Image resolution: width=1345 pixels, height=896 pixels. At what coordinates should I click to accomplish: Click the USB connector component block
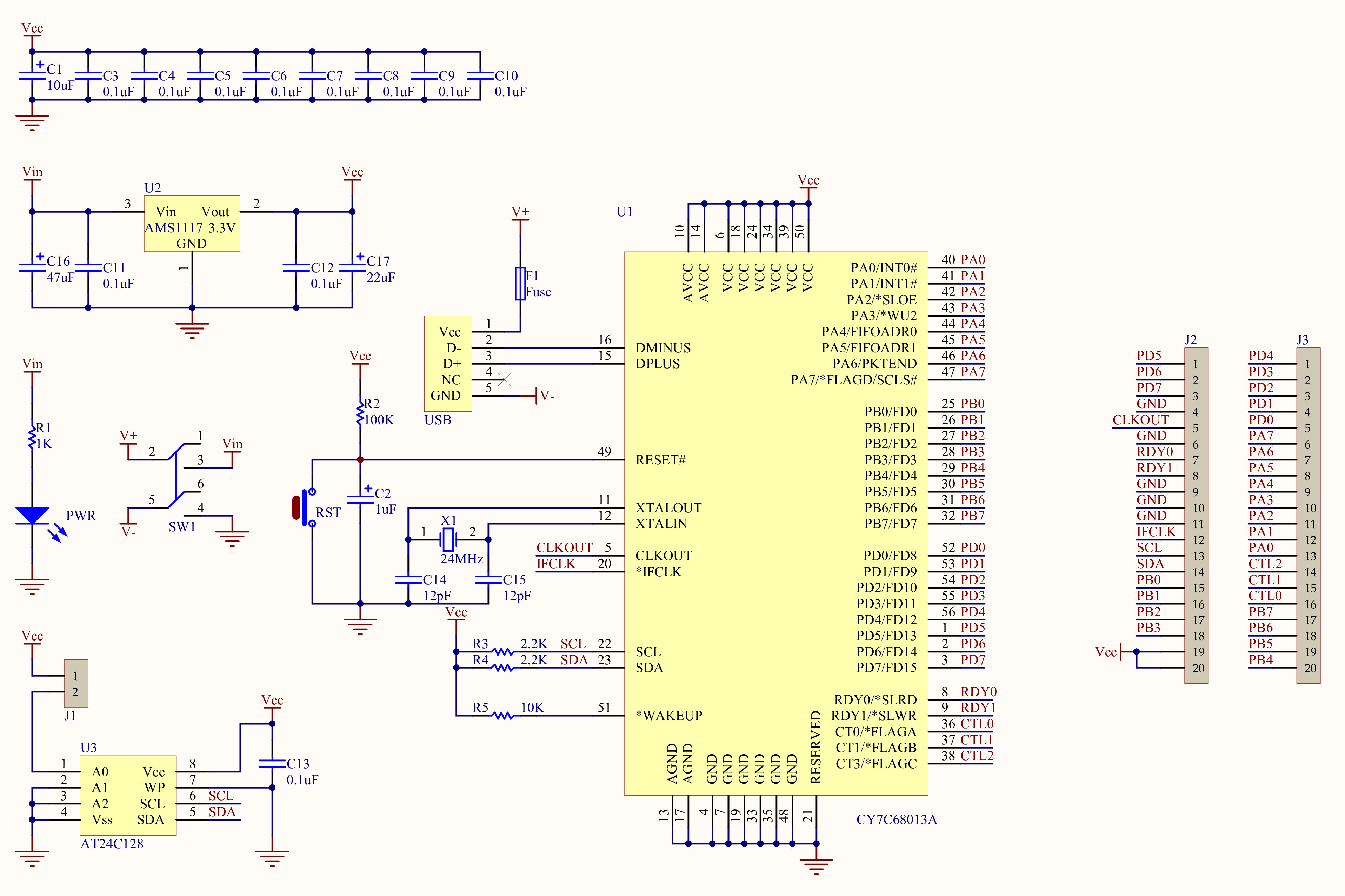(447, 364)
